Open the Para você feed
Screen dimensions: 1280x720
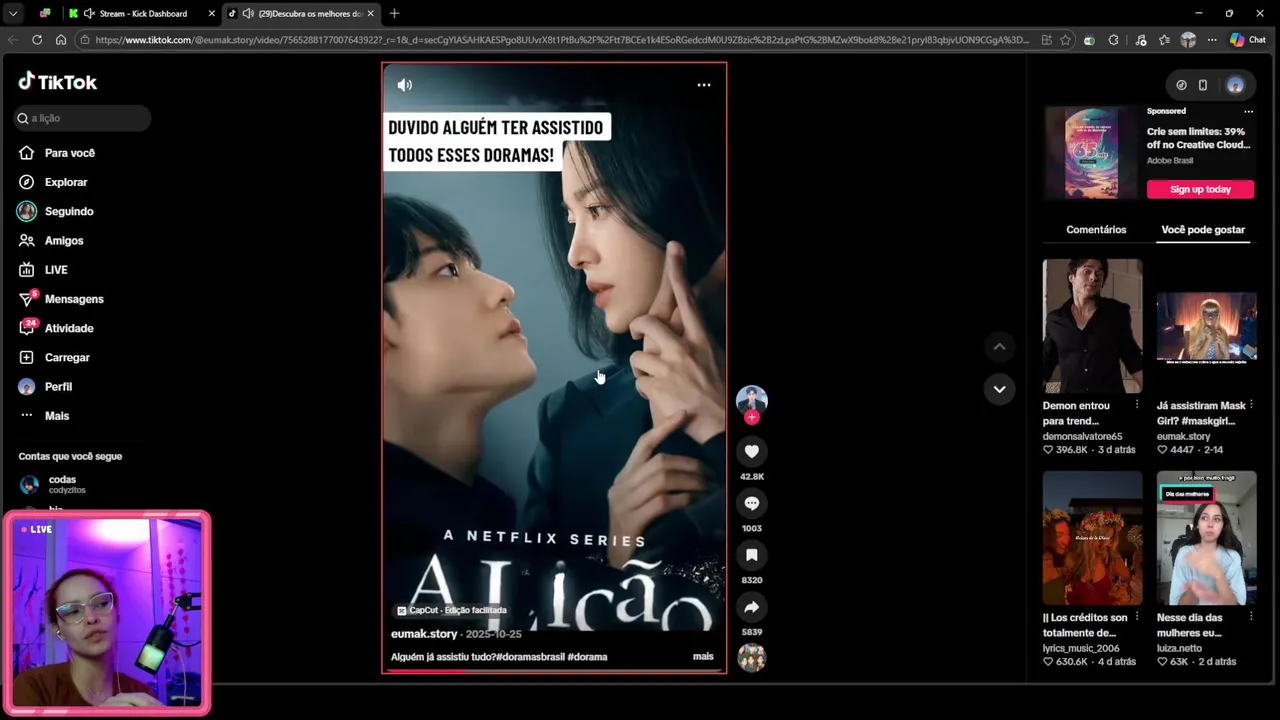(57, 153)
